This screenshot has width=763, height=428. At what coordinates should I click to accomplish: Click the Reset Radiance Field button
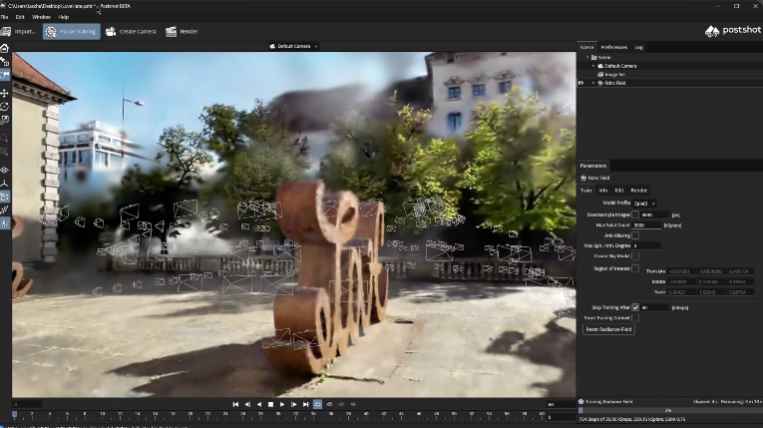point(608,329)
